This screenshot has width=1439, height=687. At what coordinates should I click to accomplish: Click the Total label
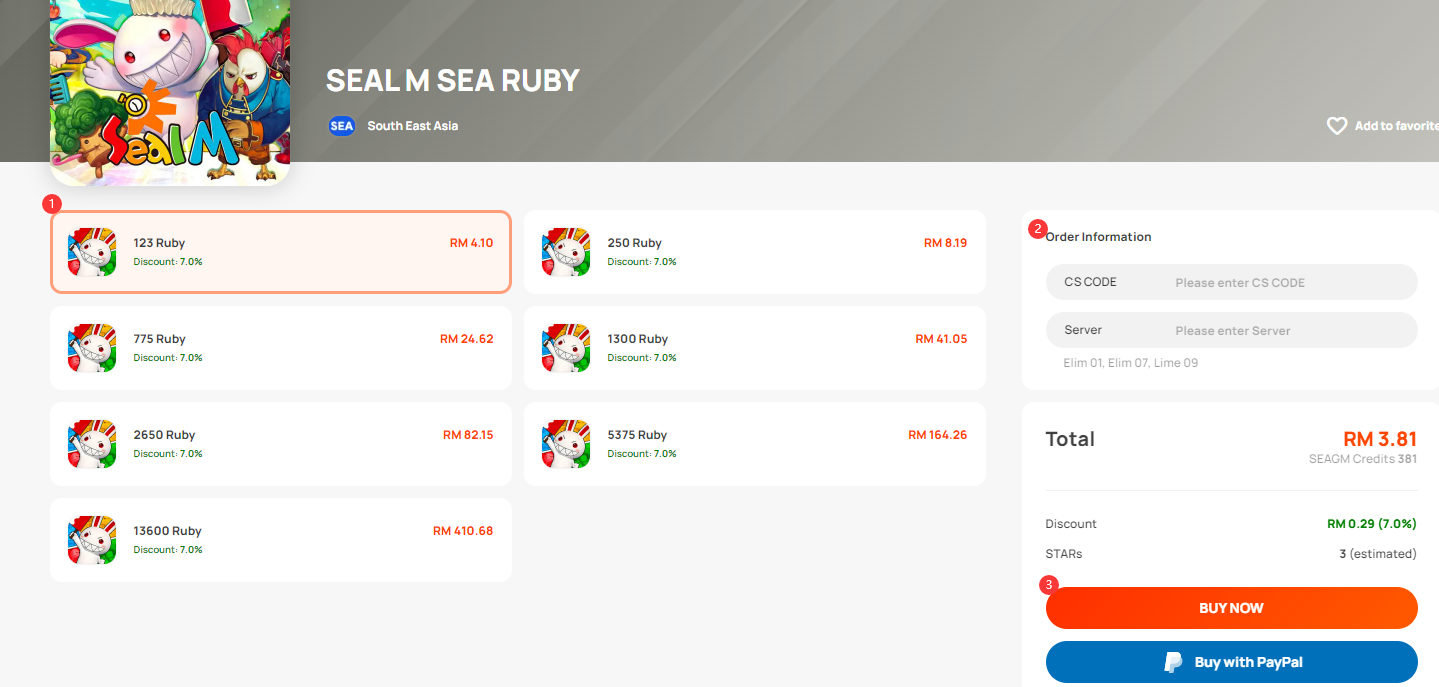pyautogui.click(x=1070, y=439)
